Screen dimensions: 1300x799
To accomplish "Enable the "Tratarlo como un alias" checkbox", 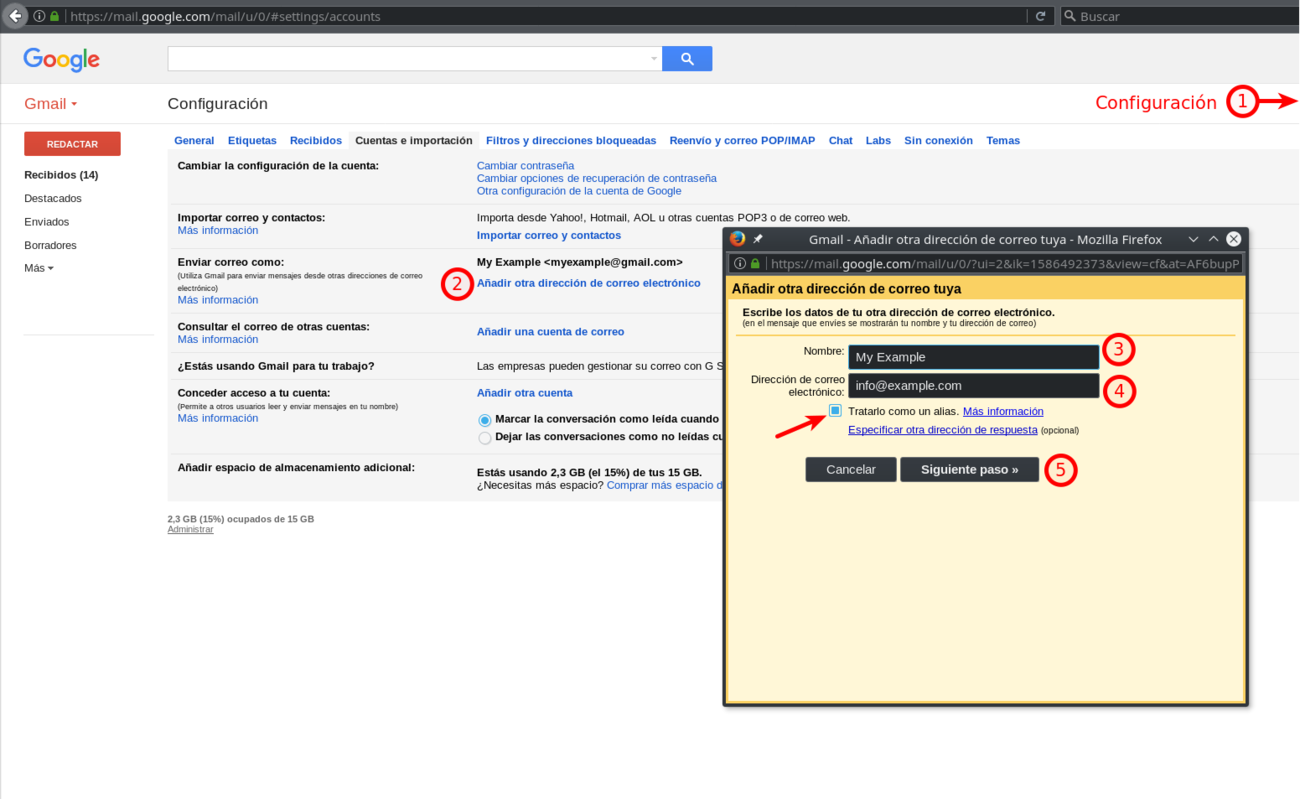I will (x=833, y=411).
